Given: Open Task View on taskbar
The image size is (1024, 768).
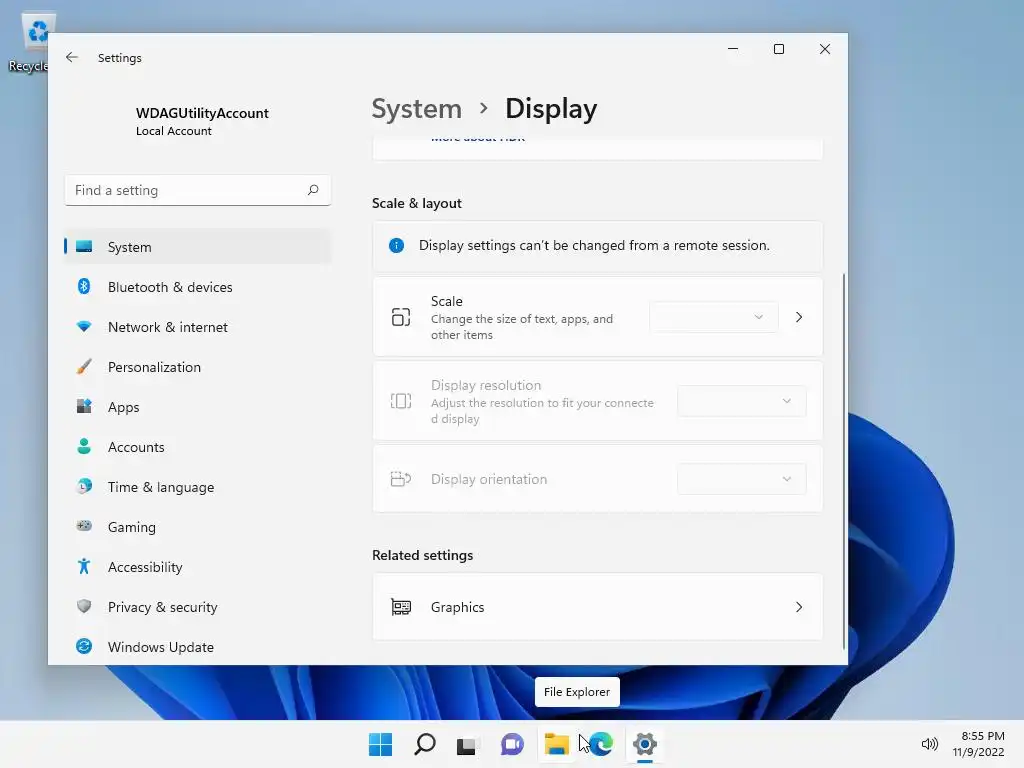Looking at the screenshot, I should [467, 744].
